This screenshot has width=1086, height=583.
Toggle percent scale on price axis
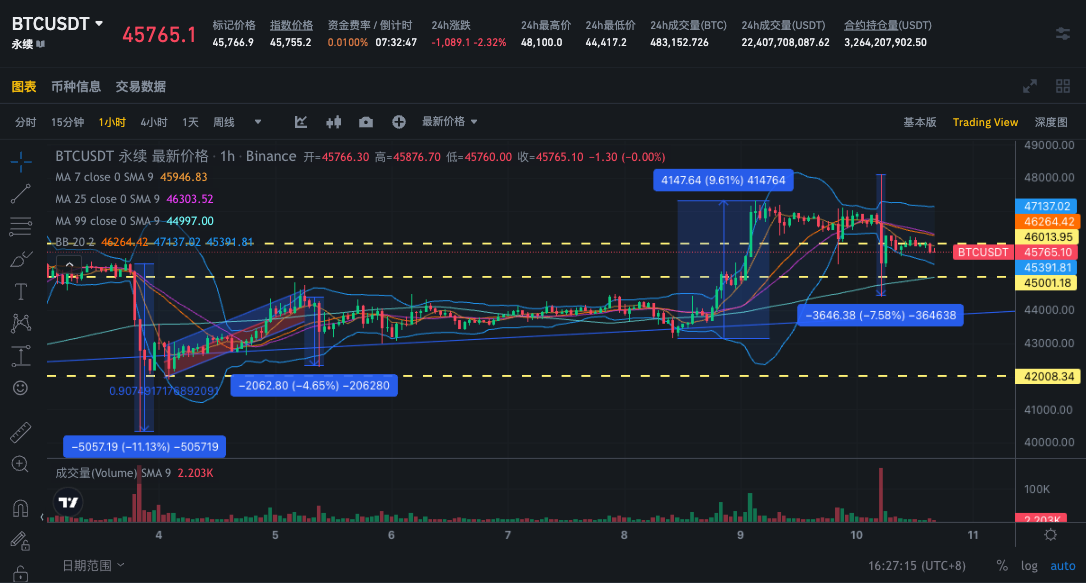pyautogui.click(x=1002, y=566)
